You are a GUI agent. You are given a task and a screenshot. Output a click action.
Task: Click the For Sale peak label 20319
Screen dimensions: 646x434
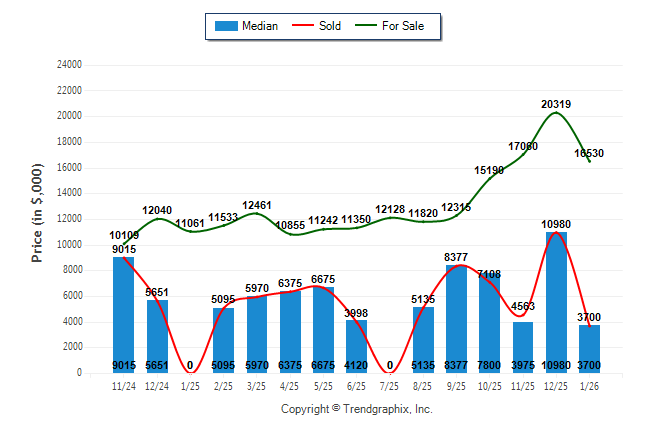[556, 104]
